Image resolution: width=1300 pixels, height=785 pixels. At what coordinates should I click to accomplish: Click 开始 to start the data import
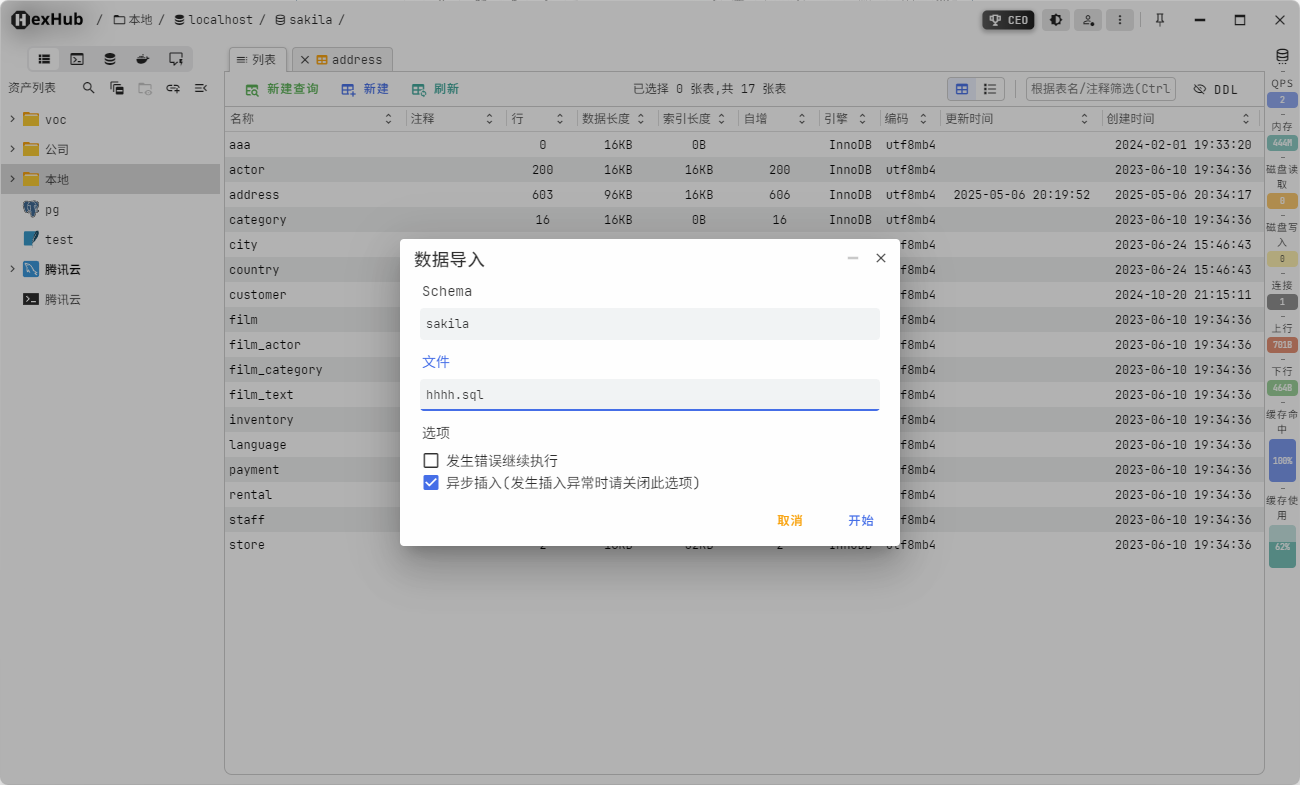[x=861, y=520]
